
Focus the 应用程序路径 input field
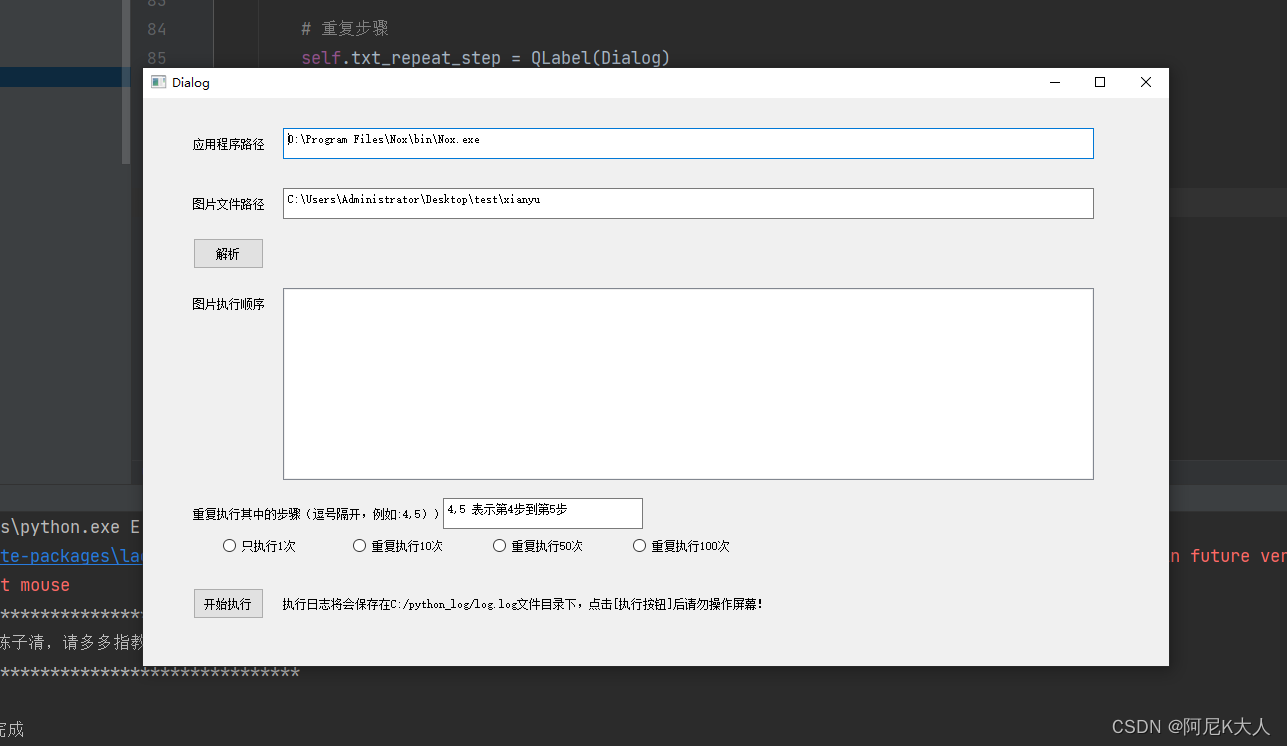point(688,143)
